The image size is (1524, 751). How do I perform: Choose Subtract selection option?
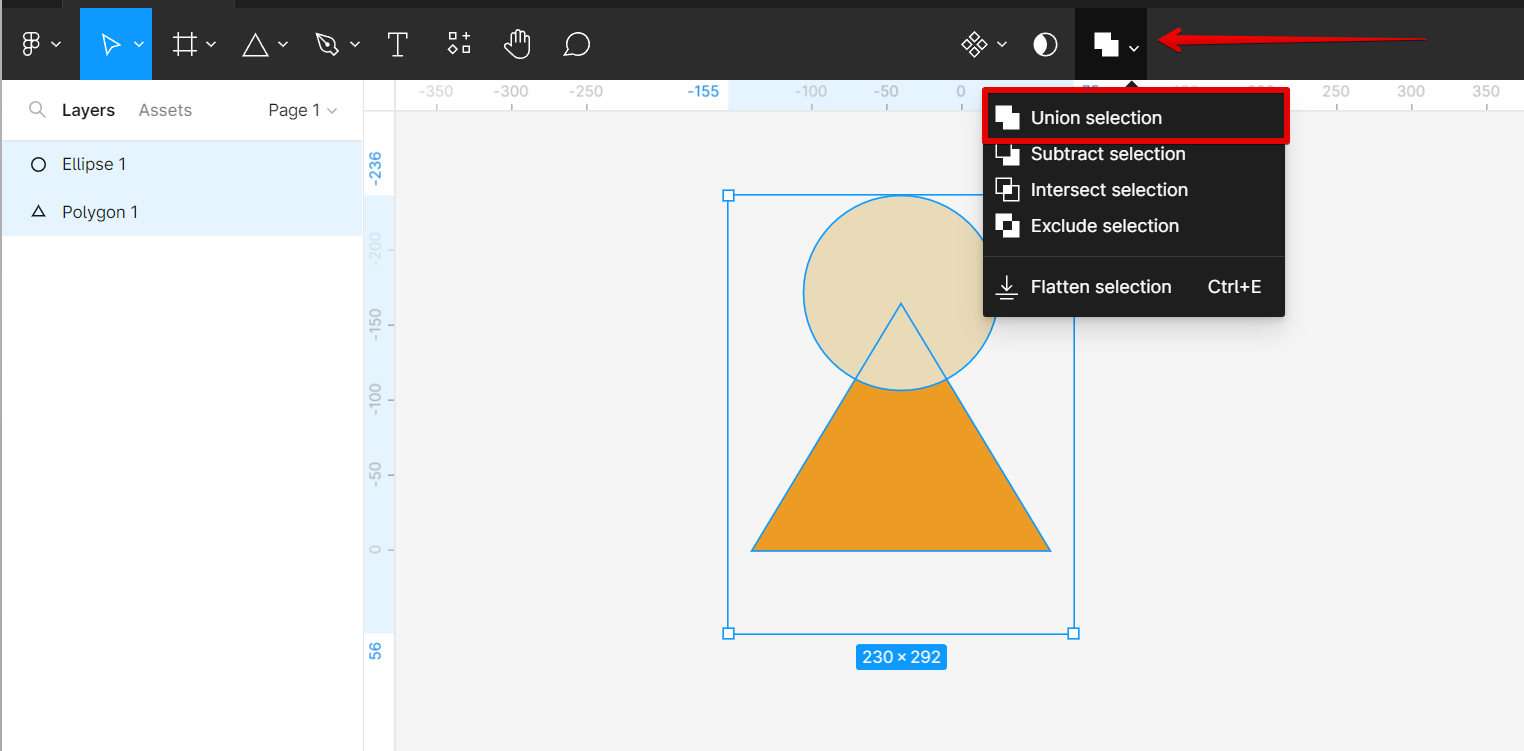tap(1107, 154)
